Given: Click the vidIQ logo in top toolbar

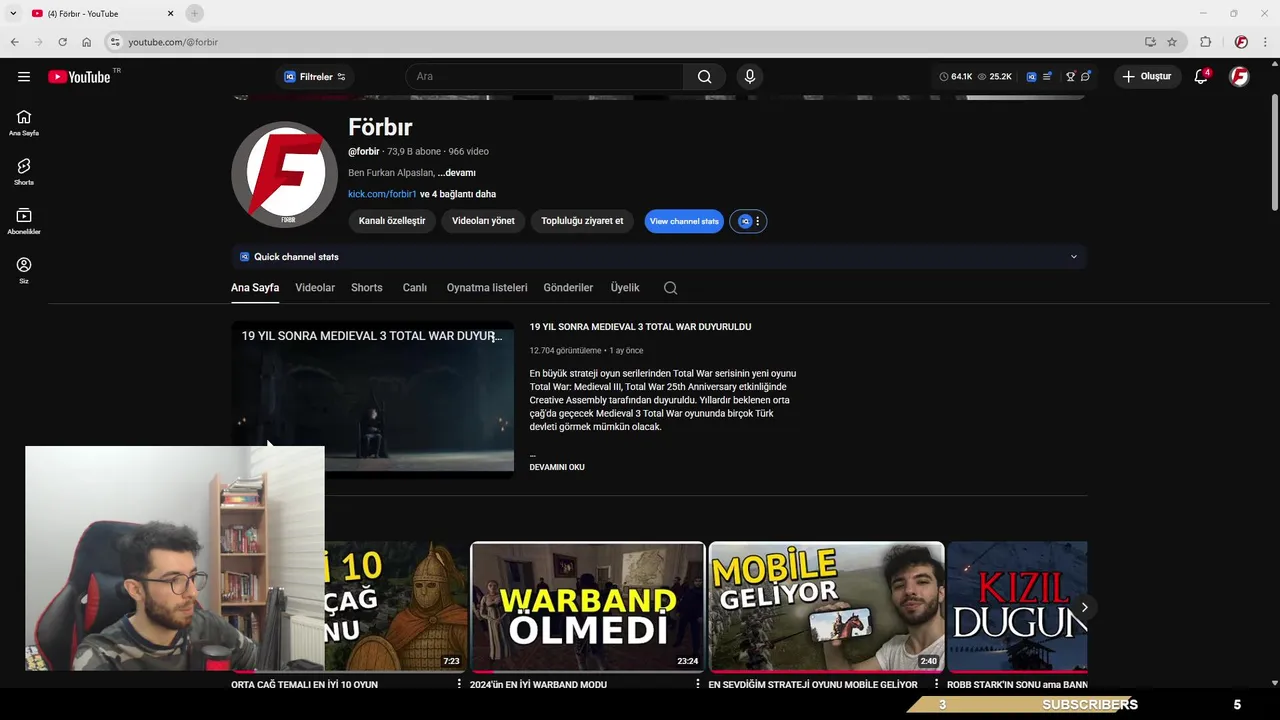Looking at the screenshot, I should 1032,77.
